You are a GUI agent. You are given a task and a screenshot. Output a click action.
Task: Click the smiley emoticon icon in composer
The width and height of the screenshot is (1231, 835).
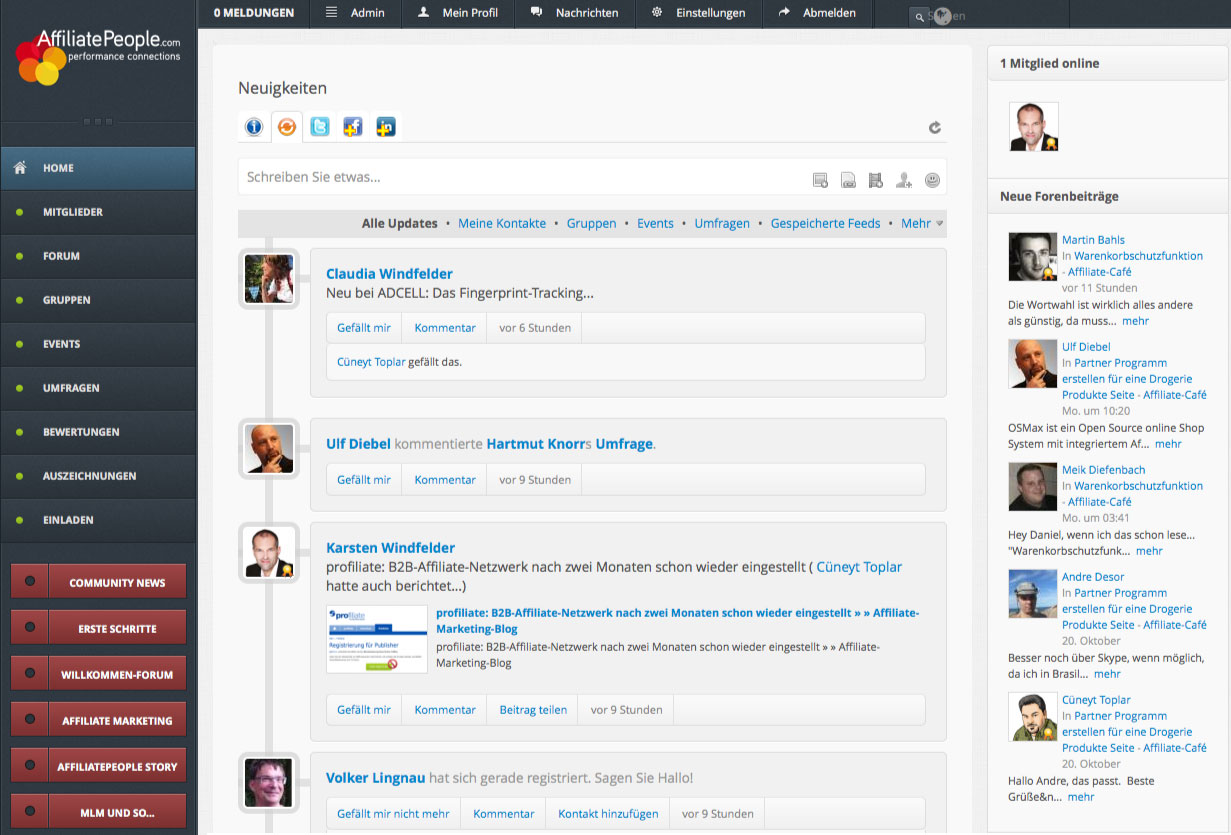tap(932, 180)
